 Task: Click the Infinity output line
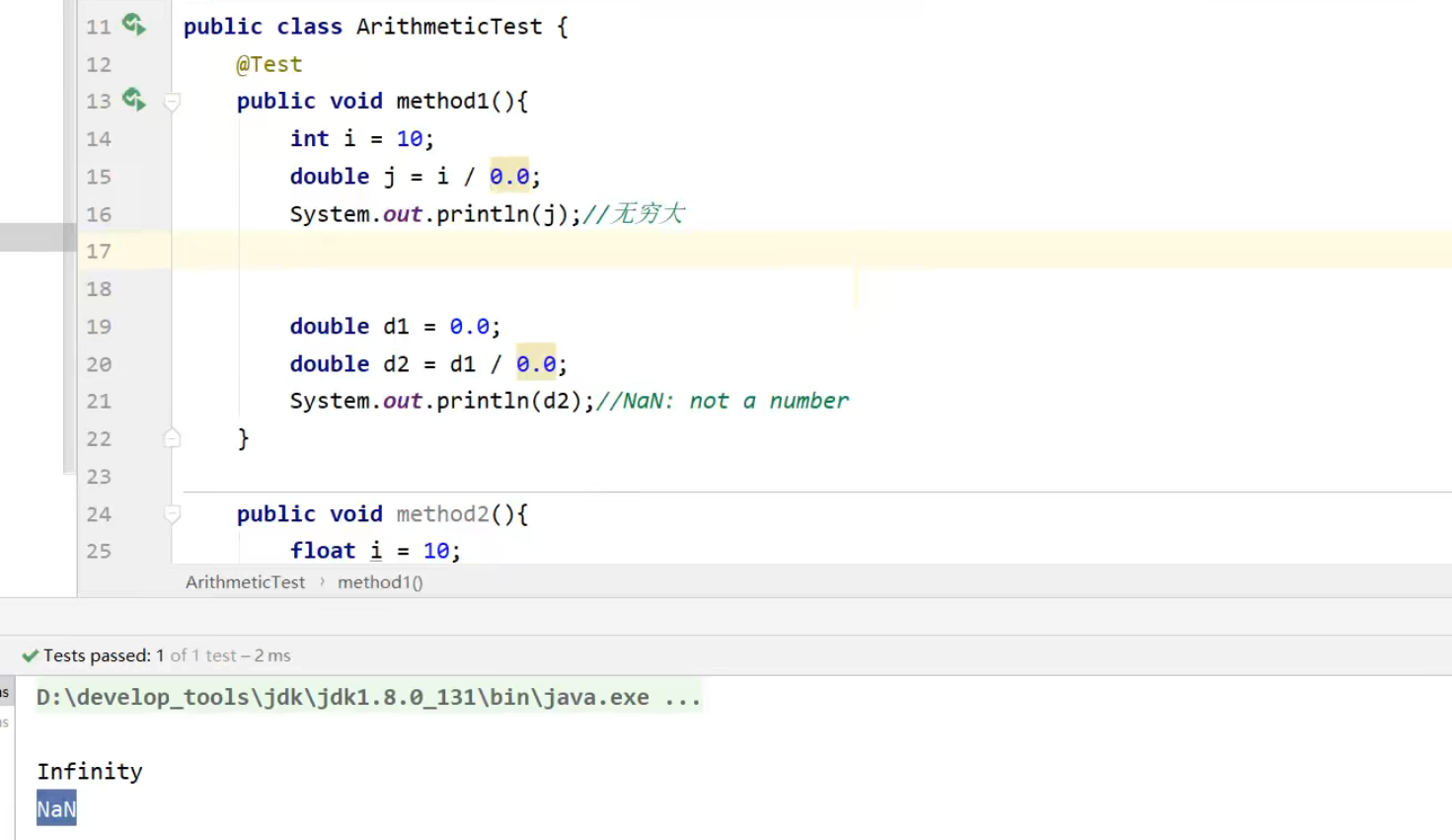point(90,771)
